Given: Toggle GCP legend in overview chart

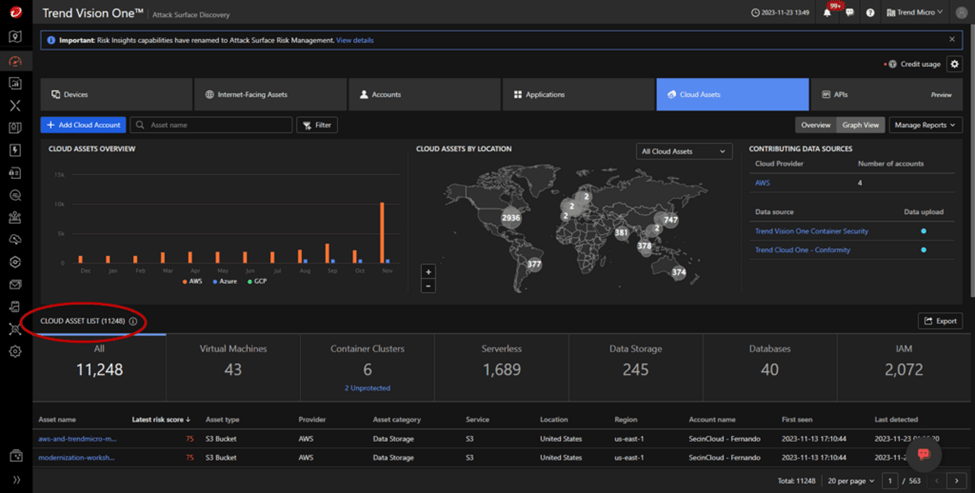Looking at the screenshot, I should click(x=257, y=282).
